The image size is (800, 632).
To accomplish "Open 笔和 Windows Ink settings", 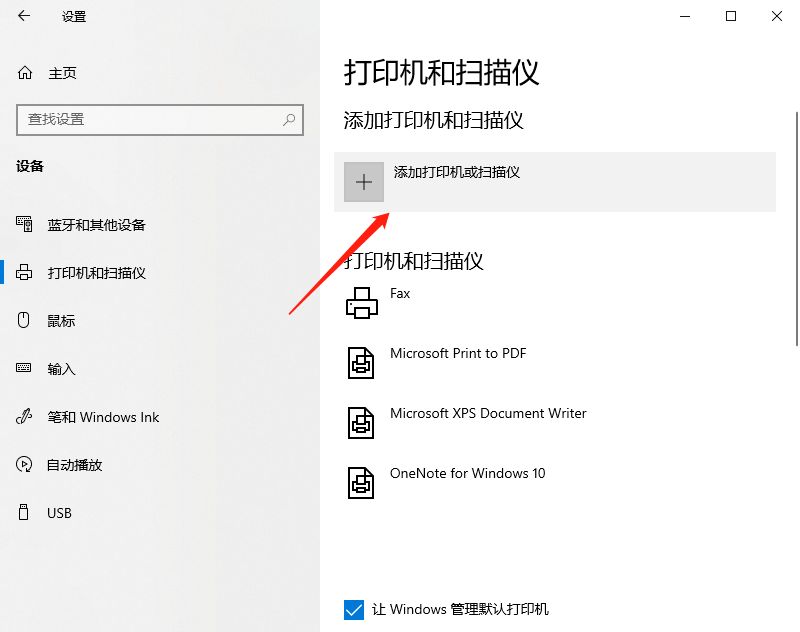I will pyautogui.click(x=103, y=417).
